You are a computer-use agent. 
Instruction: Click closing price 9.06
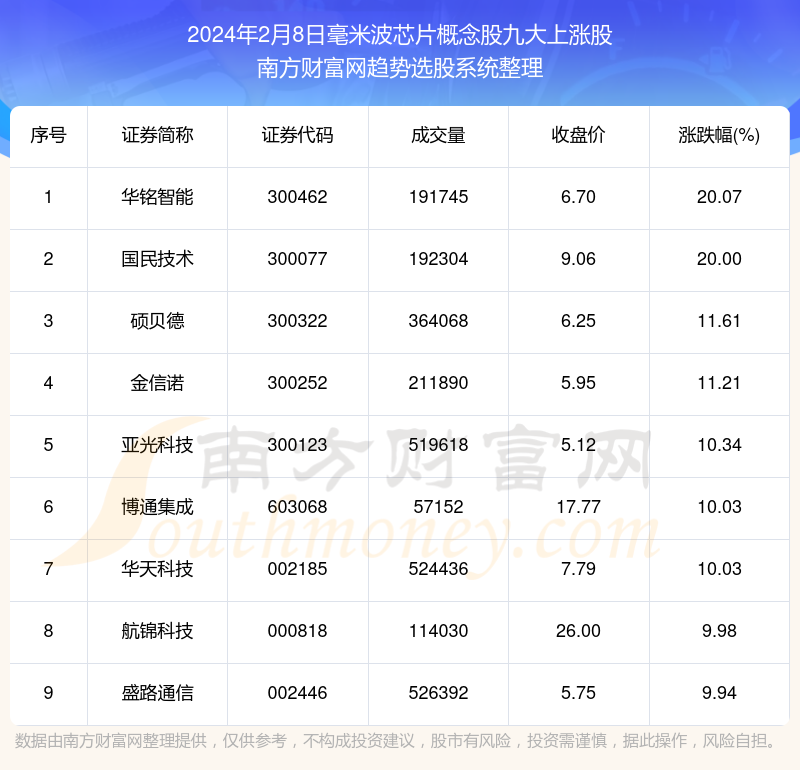[x=579, y=259]
